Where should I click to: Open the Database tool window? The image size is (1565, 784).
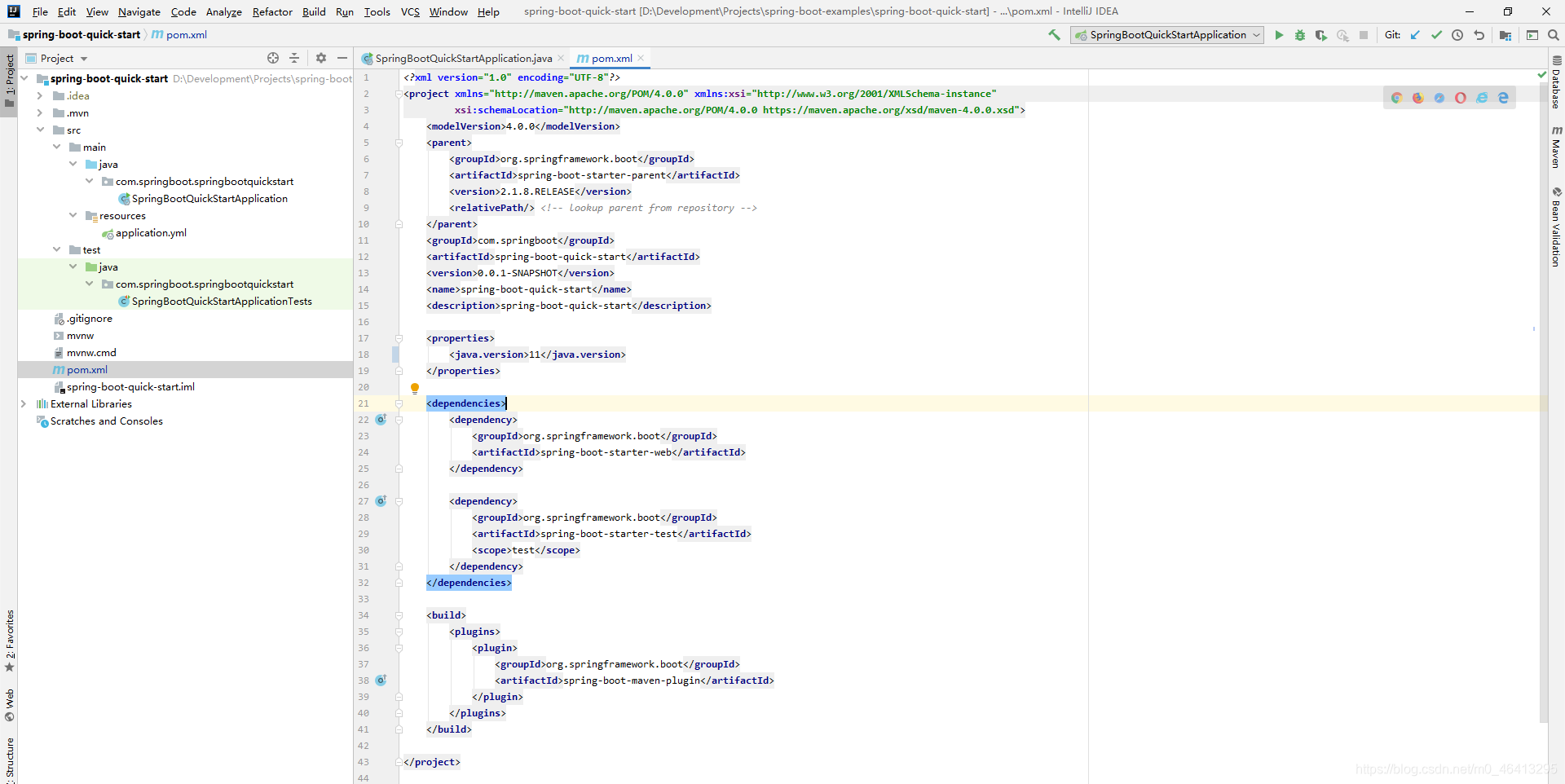tap(1557, 82)
